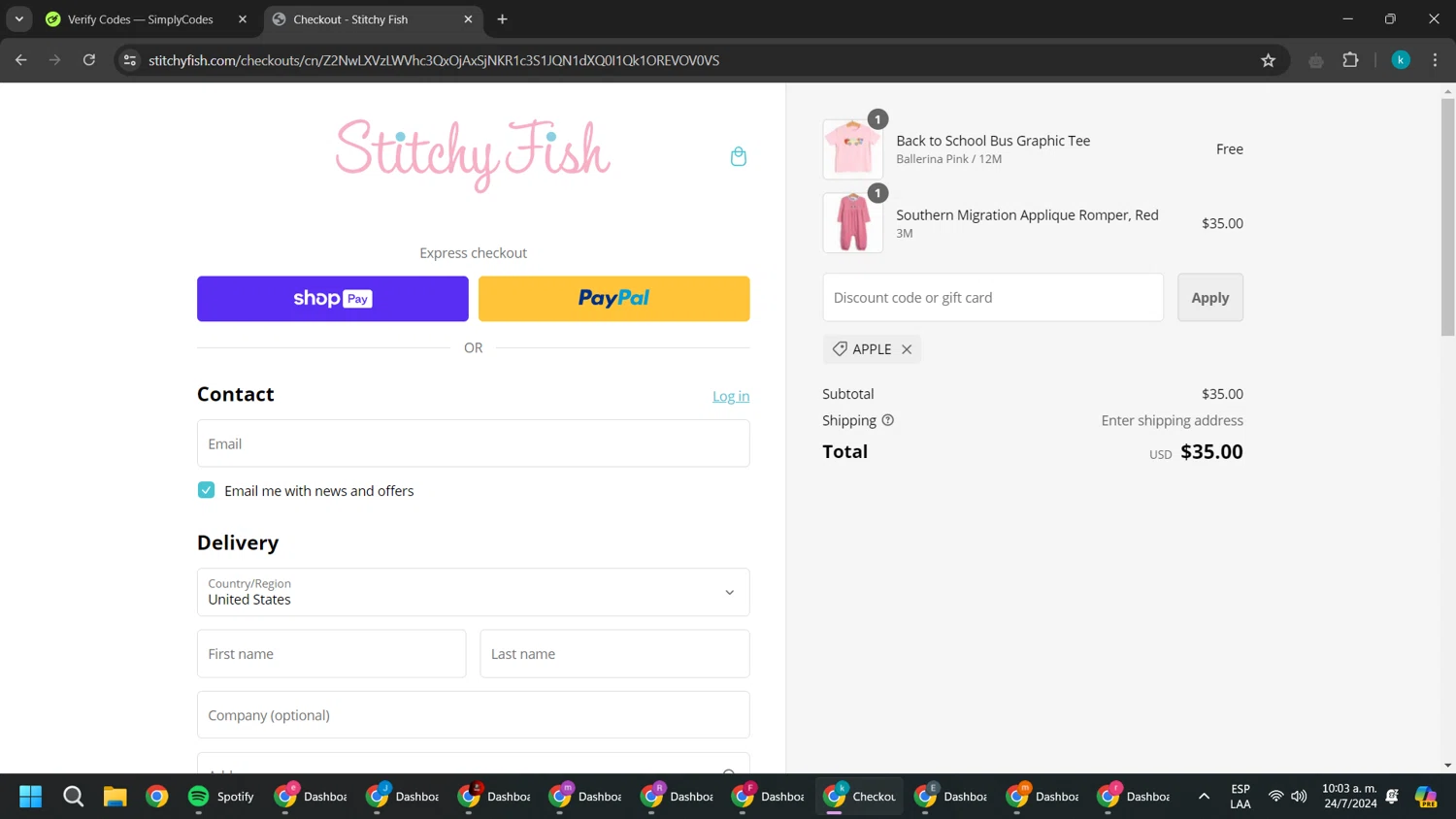This screenshot has width=1456, height=819.
Task: Click the page vertical scrollbar
Action: click(1447, 217)
